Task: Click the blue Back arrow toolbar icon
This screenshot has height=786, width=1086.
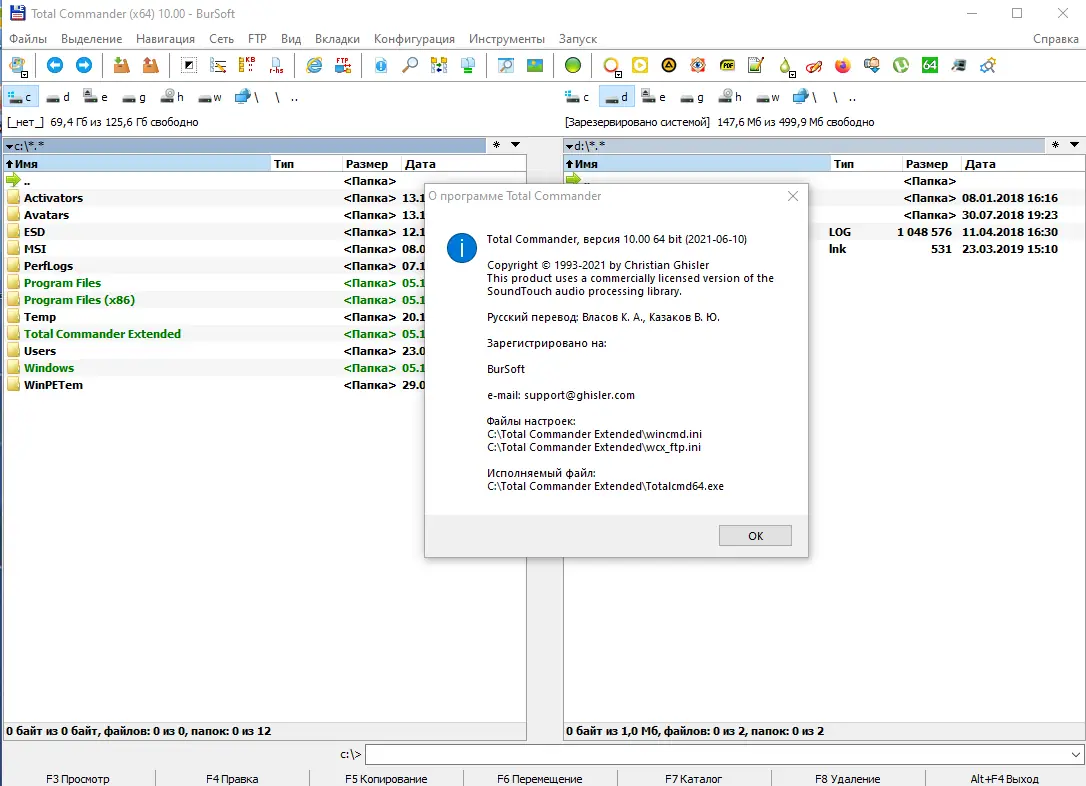Action: click(x=55, y=65)
